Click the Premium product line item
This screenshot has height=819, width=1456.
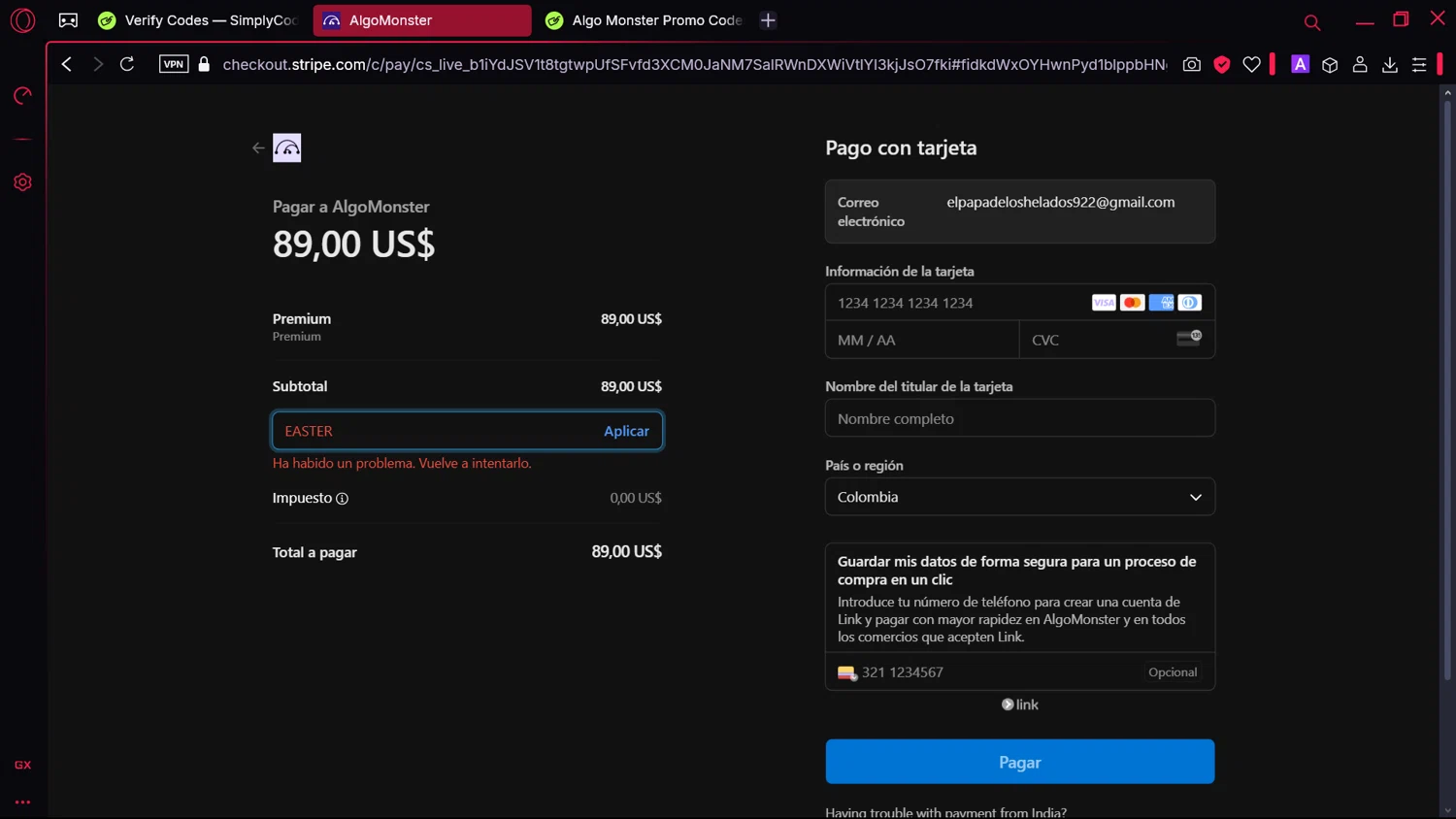coord(467,327)
